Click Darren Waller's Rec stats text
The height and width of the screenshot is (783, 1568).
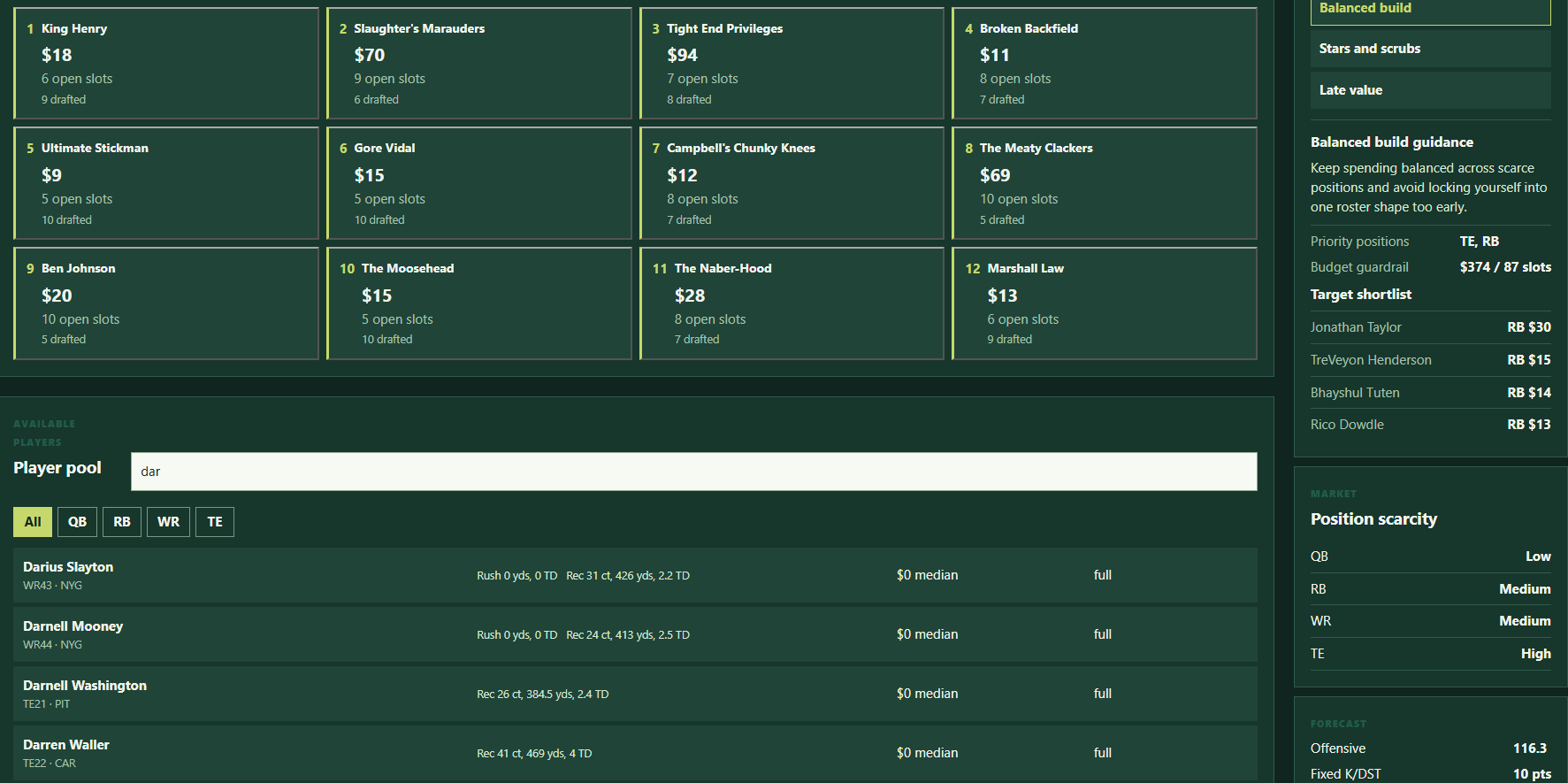point(534,754)
